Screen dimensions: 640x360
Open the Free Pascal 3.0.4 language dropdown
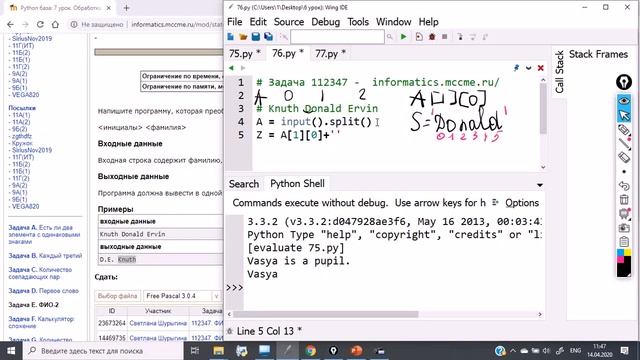point(182,296)
